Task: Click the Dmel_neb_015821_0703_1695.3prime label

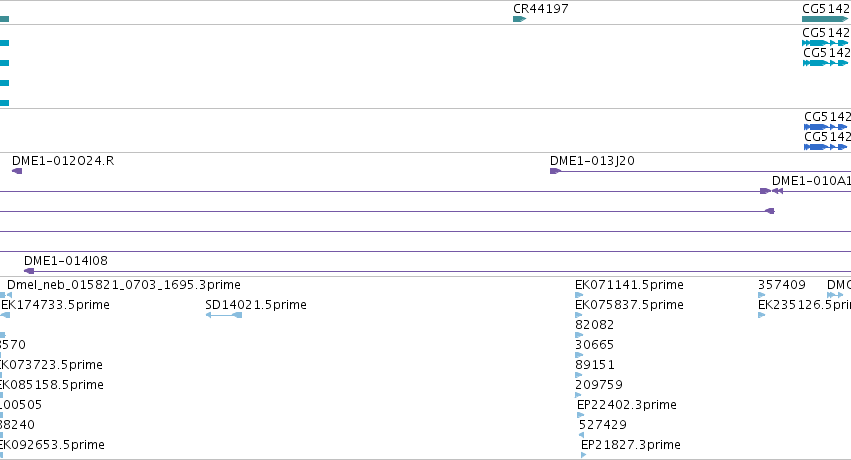Action: pos(124,284)
